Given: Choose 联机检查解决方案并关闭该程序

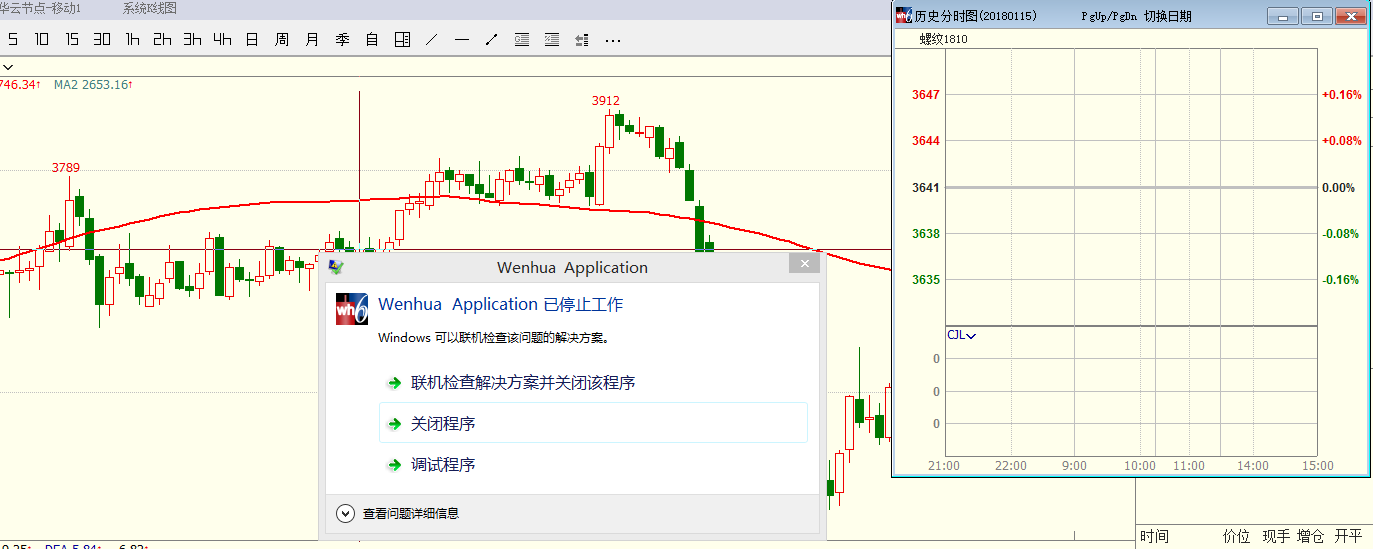Looking at the screenshot, I should coord(522,383).
